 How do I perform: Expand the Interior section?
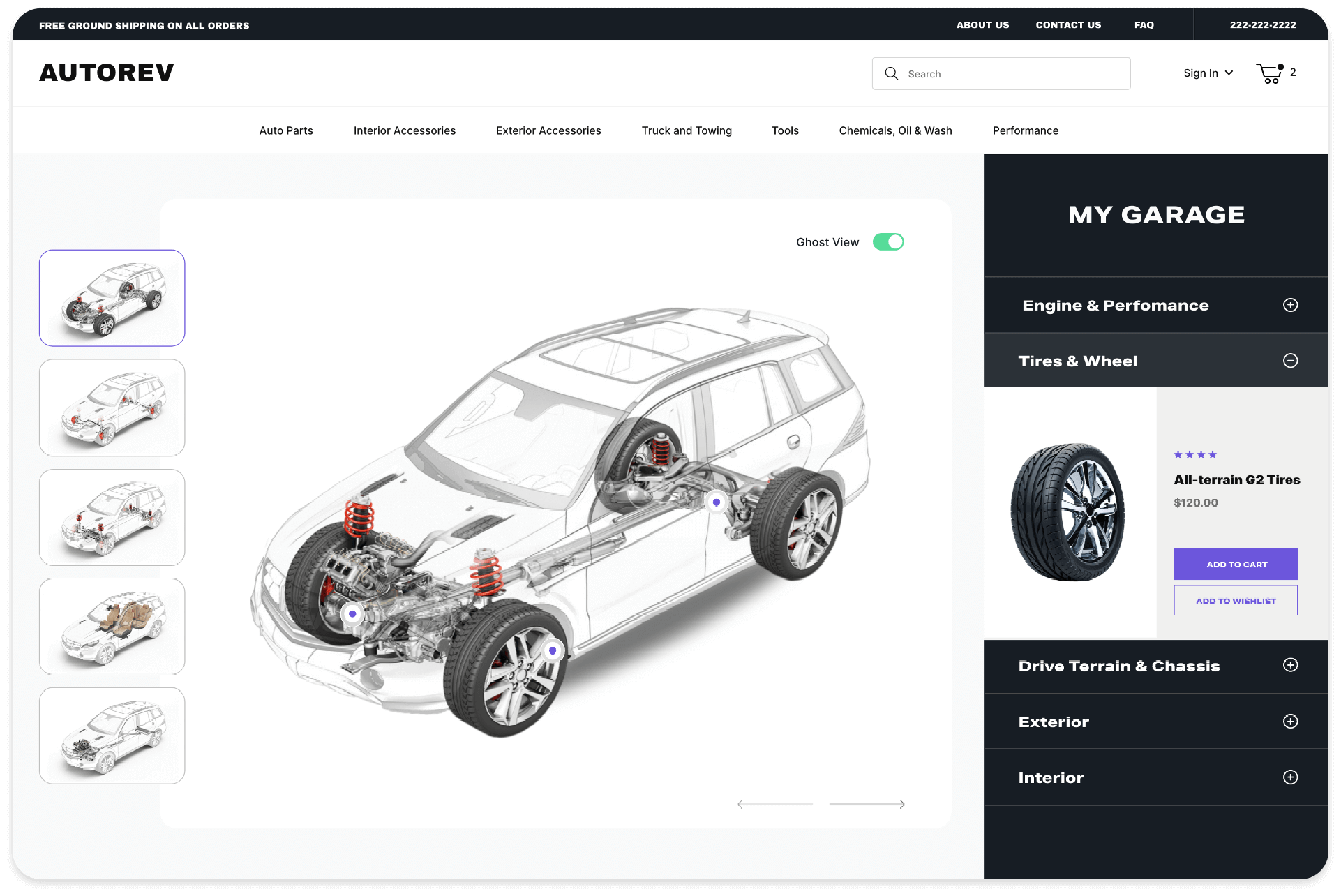click(1290, 777)
